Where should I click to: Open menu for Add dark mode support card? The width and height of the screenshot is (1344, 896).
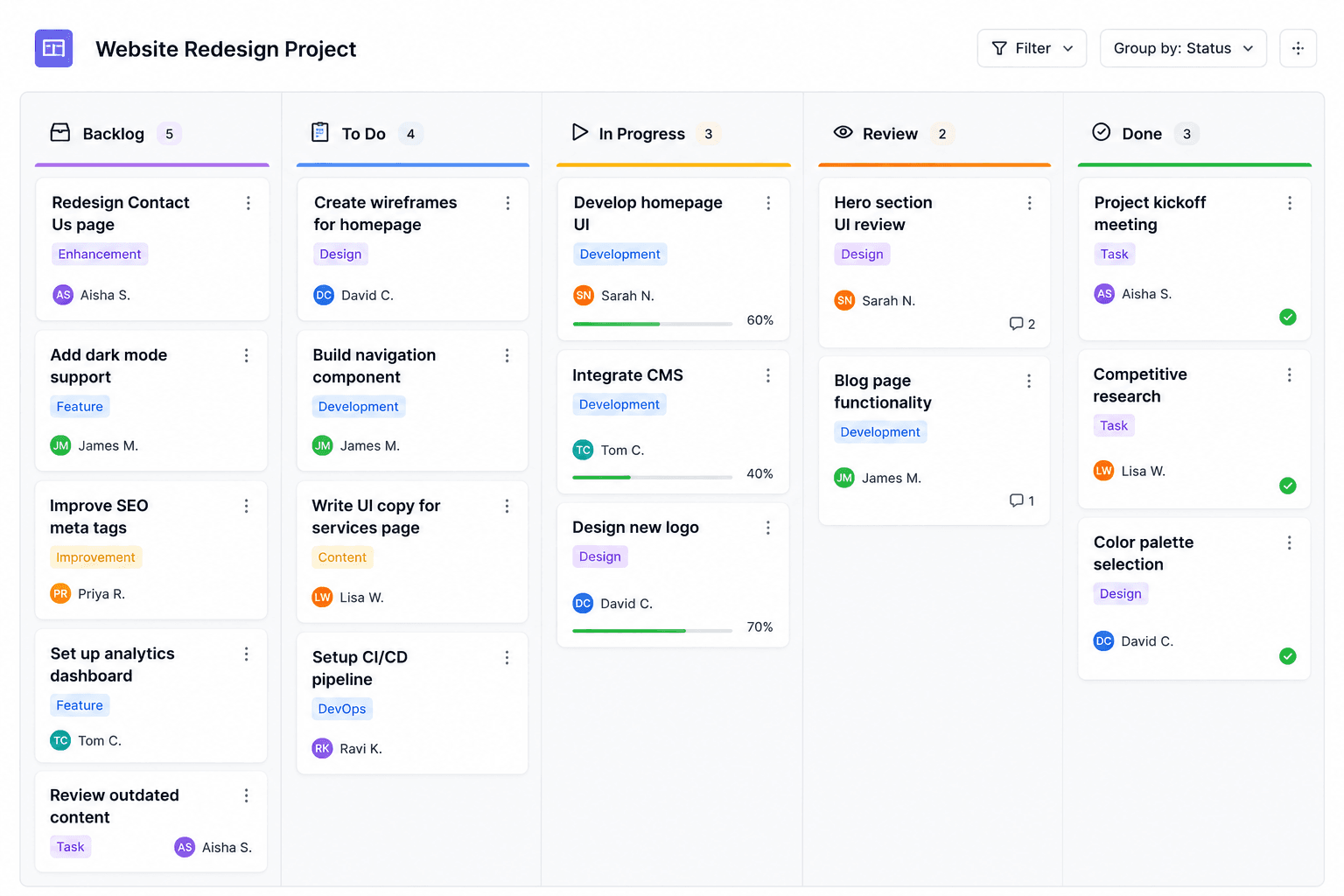click(247, 355)
